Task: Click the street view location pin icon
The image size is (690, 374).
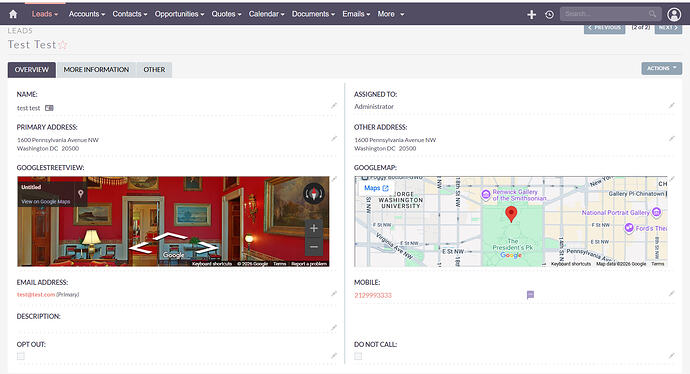Action: (x=81, y=194)
